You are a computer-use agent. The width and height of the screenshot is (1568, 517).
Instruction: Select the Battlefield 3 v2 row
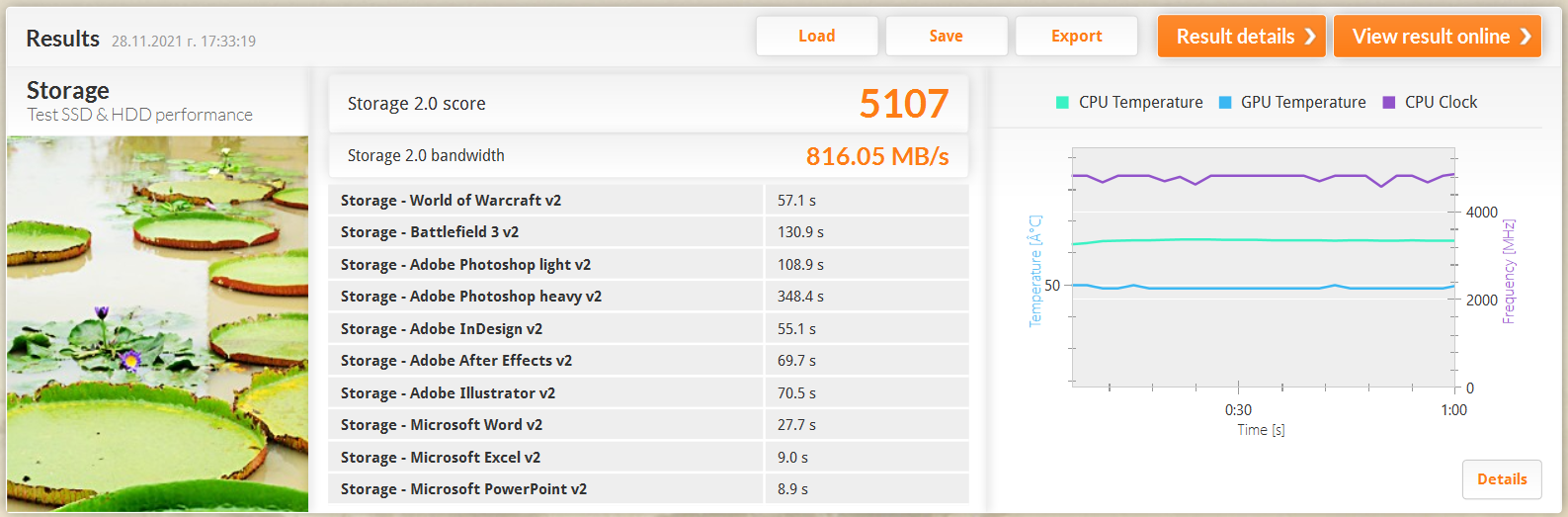click(x=648, y=232)
